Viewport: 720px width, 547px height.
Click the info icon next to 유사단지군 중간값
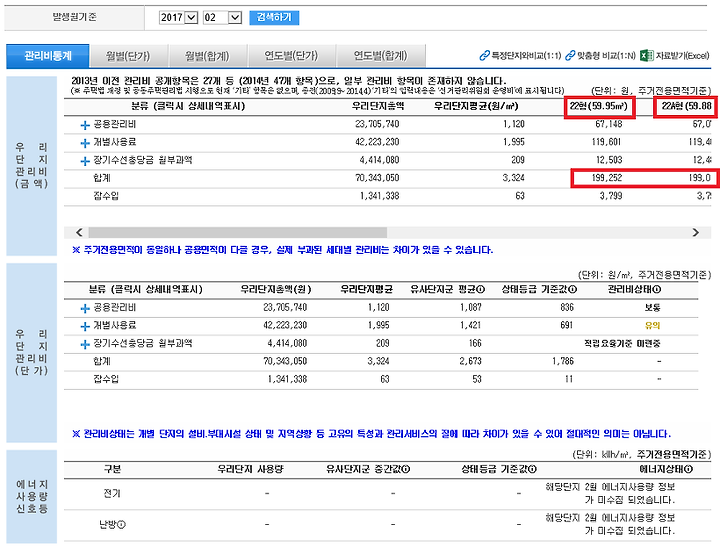click(406, 469)
